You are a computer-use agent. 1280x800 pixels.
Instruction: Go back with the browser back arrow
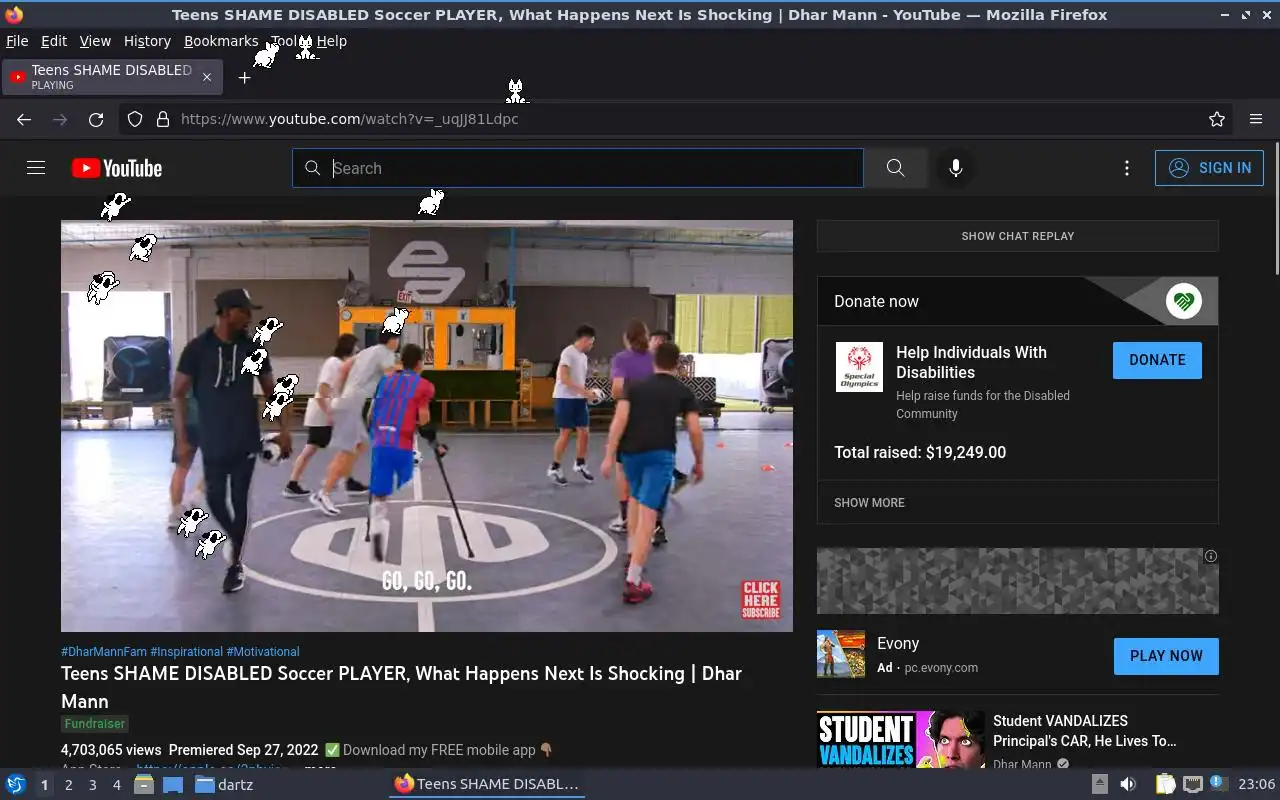(24, 119)
